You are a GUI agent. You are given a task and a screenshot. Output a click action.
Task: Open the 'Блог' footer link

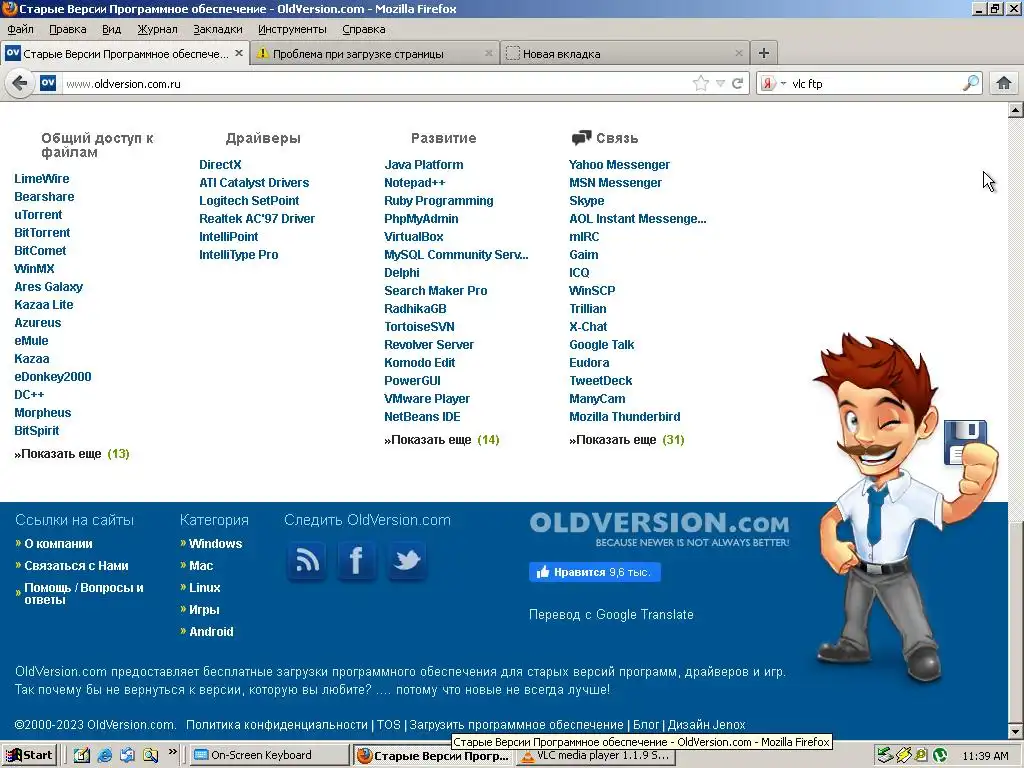[646, 725]
